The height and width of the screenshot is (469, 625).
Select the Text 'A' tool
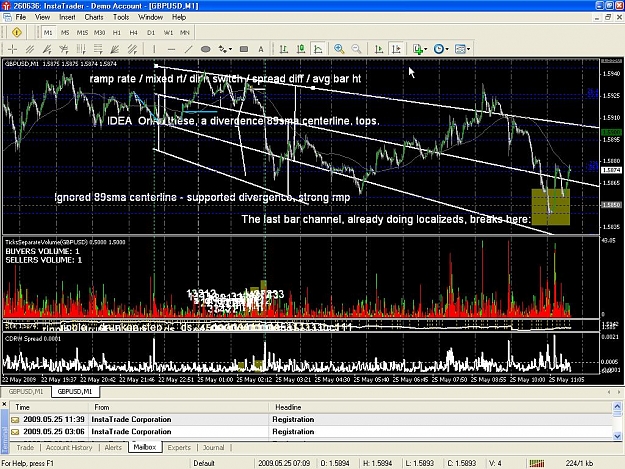261,49
